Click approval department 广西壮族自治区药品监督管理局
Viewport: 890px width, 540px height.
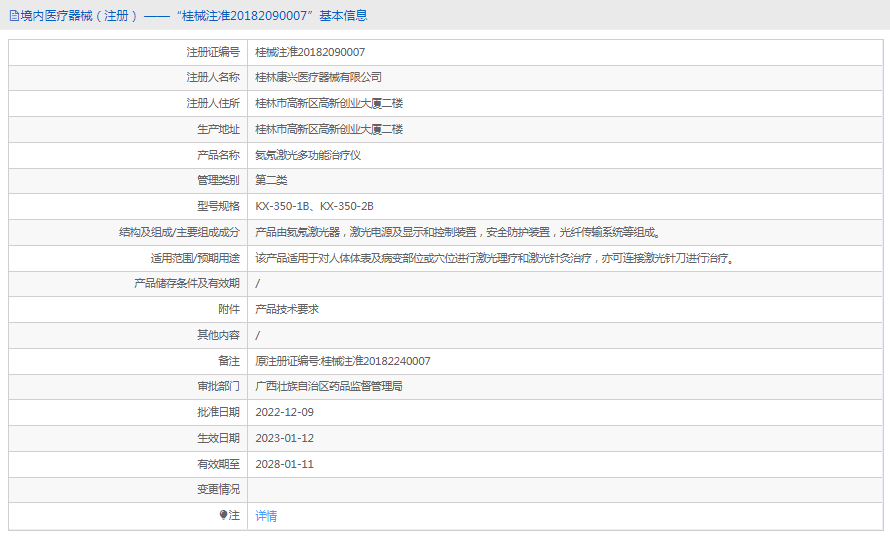coord(329,386)
